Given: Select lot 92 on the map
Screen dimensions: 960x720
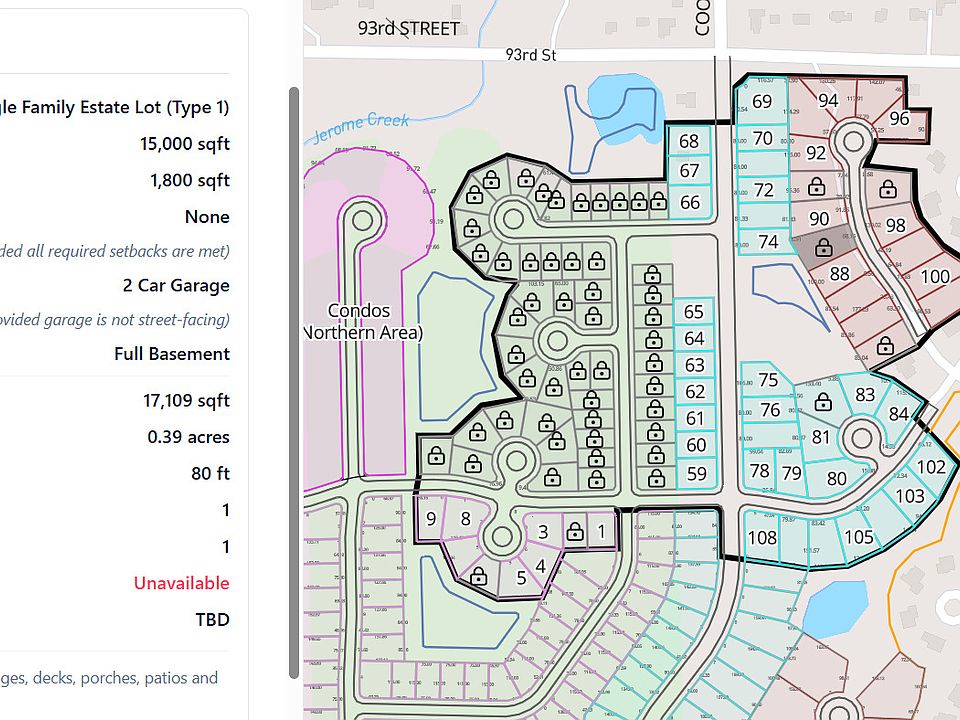Looking at the screenshot, I should pos(816,152).
